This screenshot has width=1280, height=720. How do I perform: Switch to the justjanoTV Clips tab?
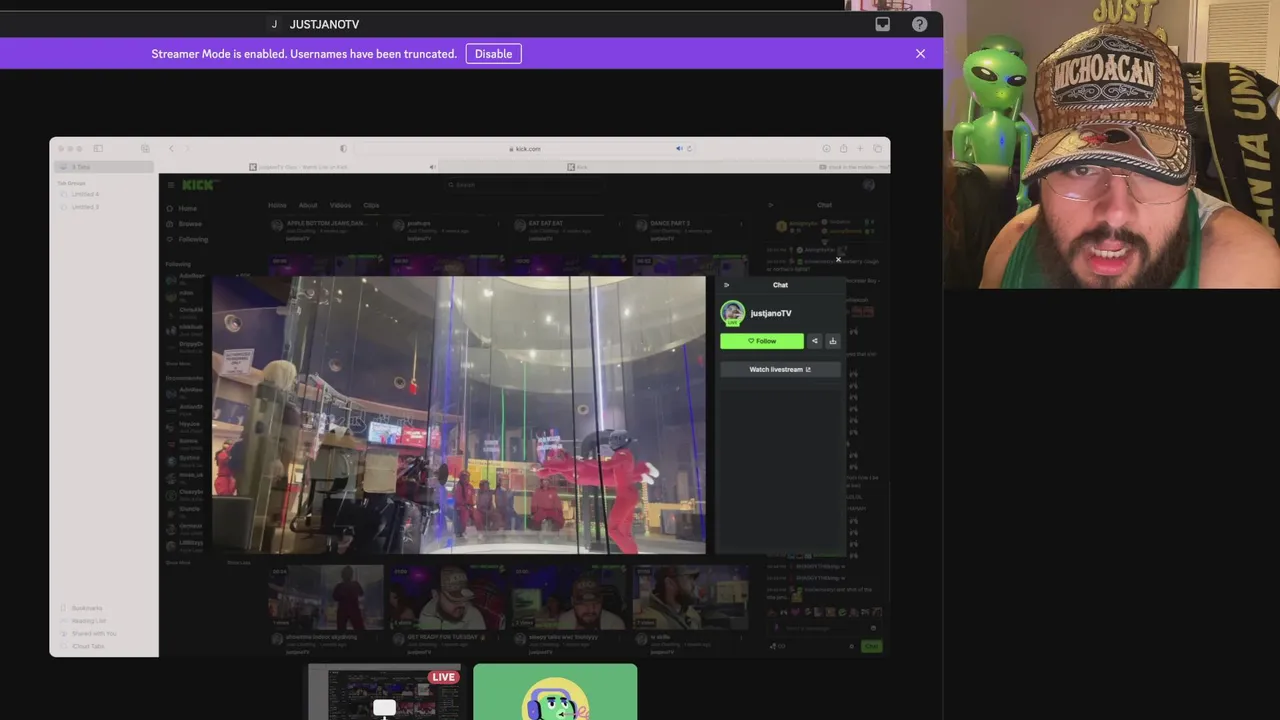tap(299, 167)
